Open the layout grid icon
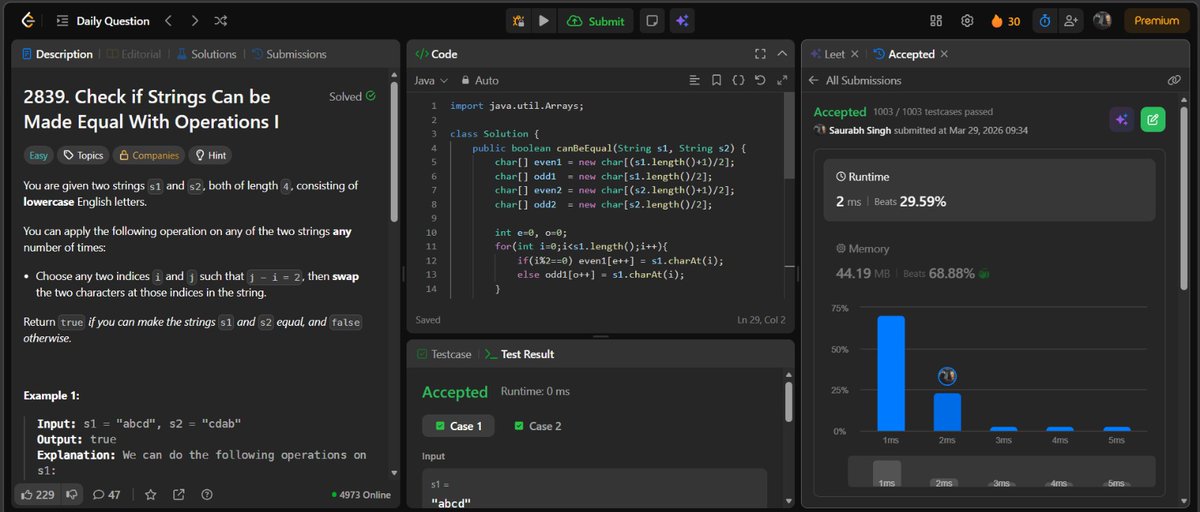This screenshot has height=512, width=1200. (x=936, y=20)
